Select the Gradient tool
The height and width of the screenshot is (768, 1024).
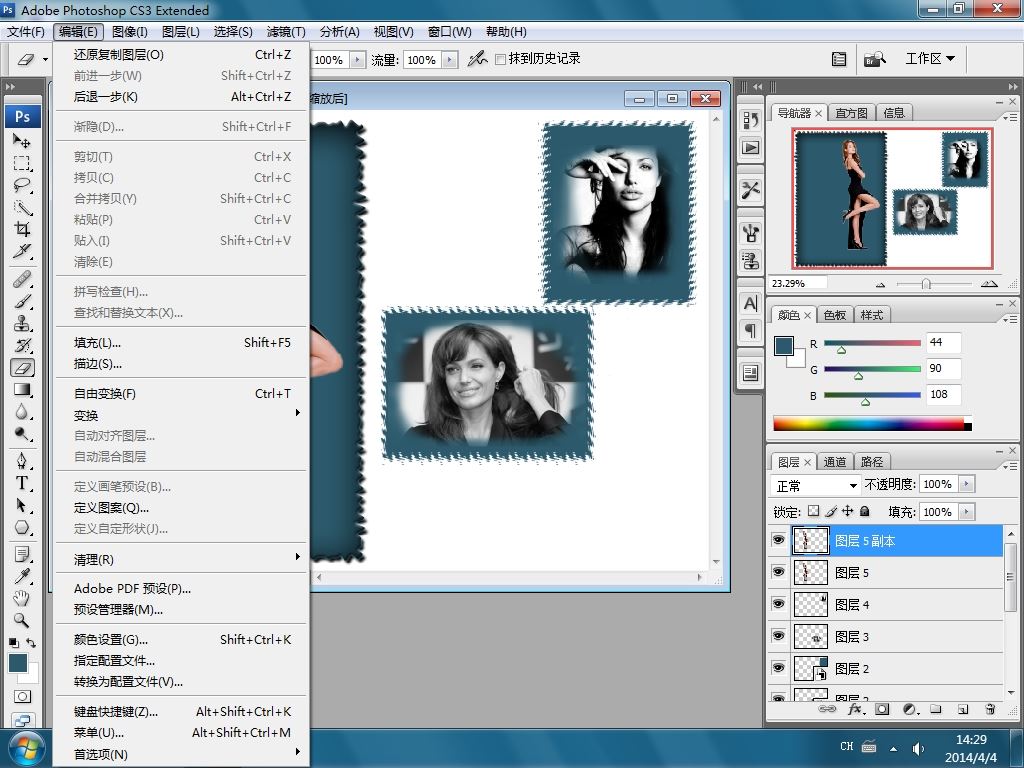(22, 390)
